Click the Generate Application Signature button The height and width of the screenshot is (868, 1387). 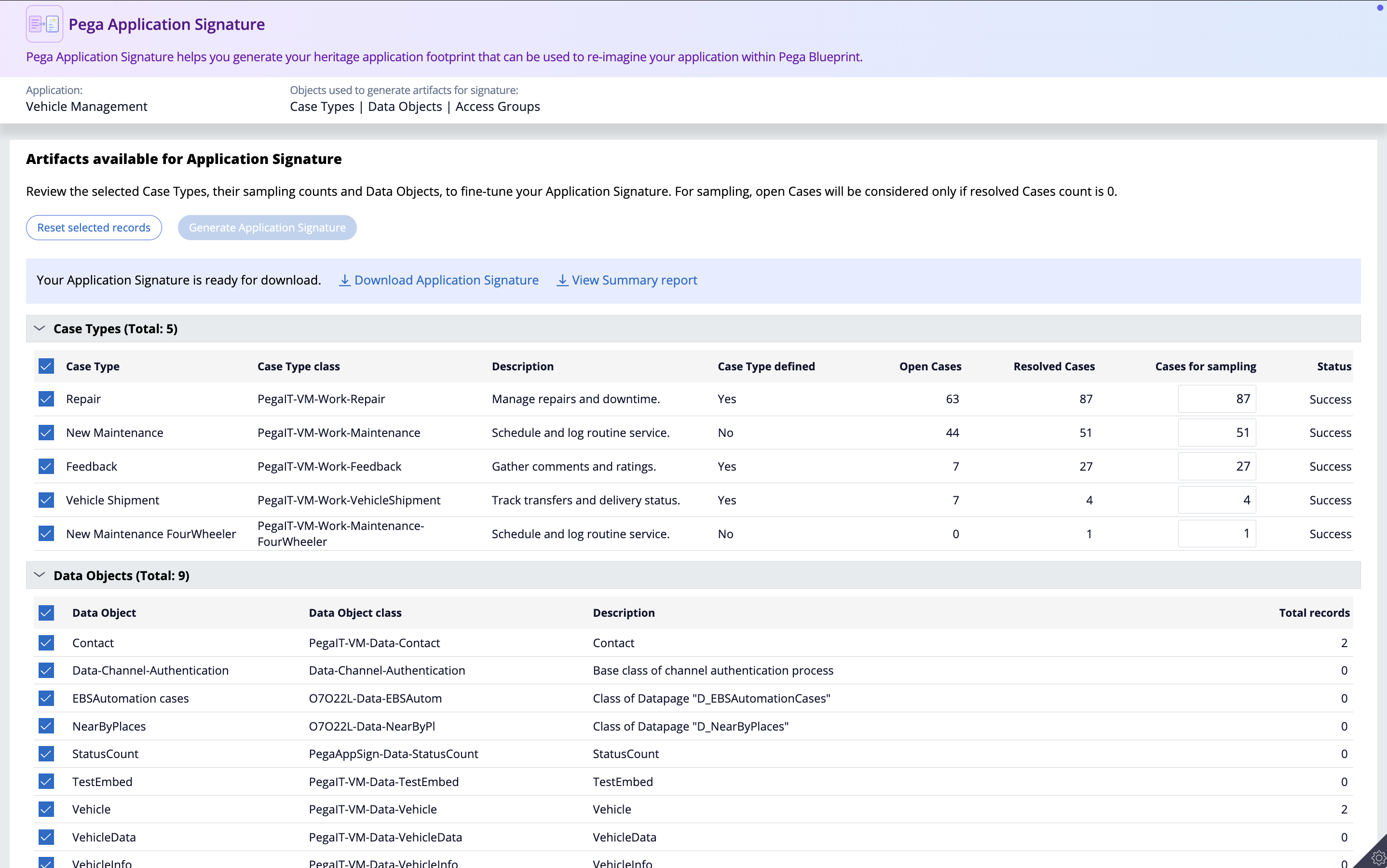[x=267, y=228]
